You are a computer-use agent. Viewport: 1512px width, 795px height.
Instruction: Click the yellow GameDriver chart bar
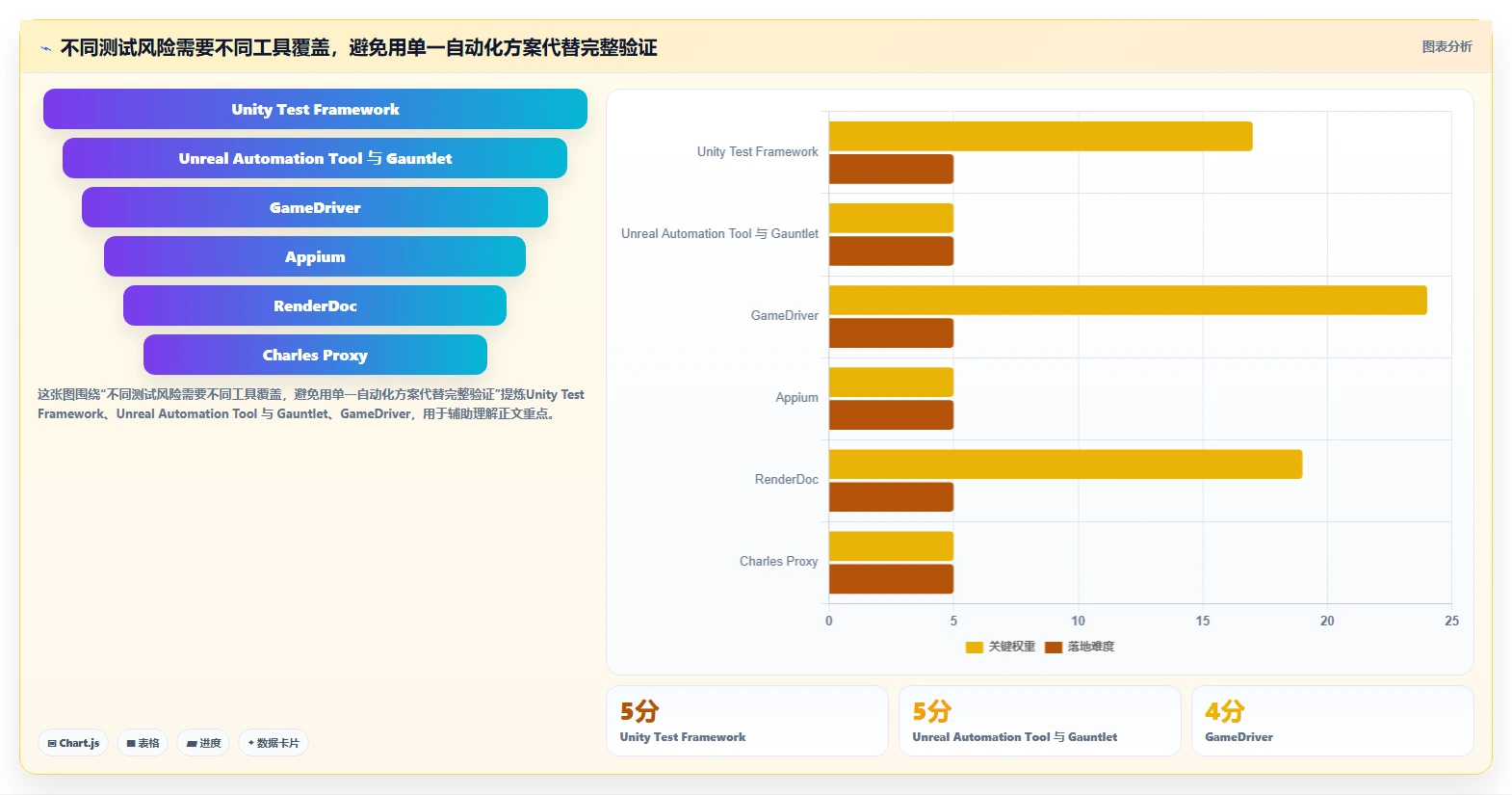click(x=1128, y=300)
